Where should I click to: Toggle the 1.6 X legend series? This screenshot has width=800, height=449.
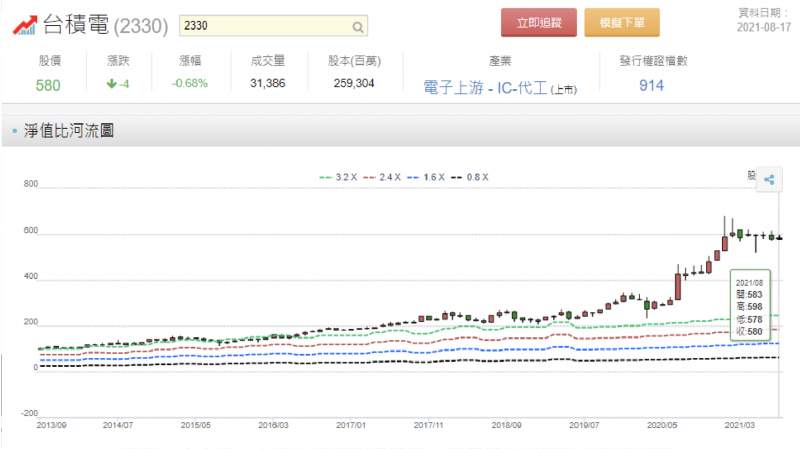click(x=426, y=177)
